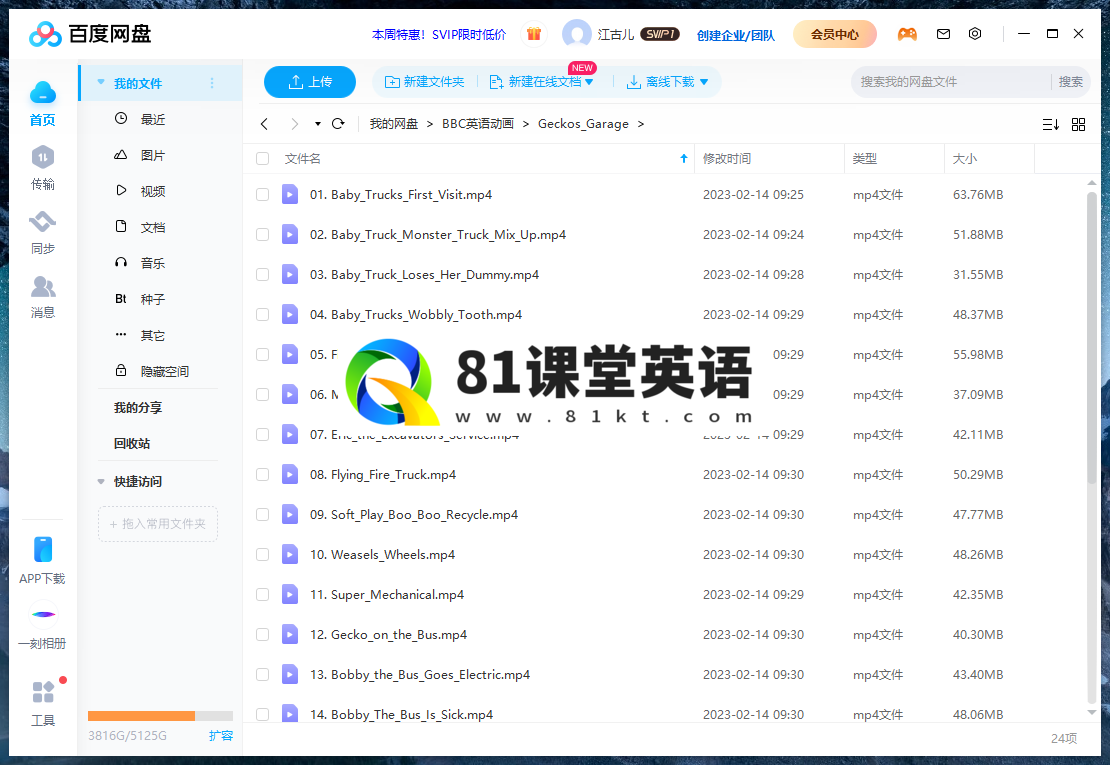The height and width of the screenshot is (765, 1110).
Task: Click the SVIP1 badge
Action: click(660, 34)
